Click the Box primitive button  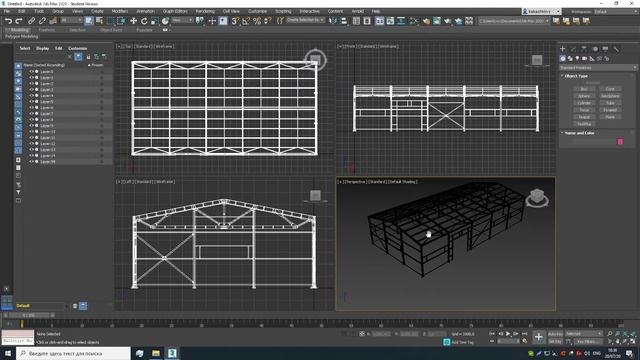pos(584,89)
